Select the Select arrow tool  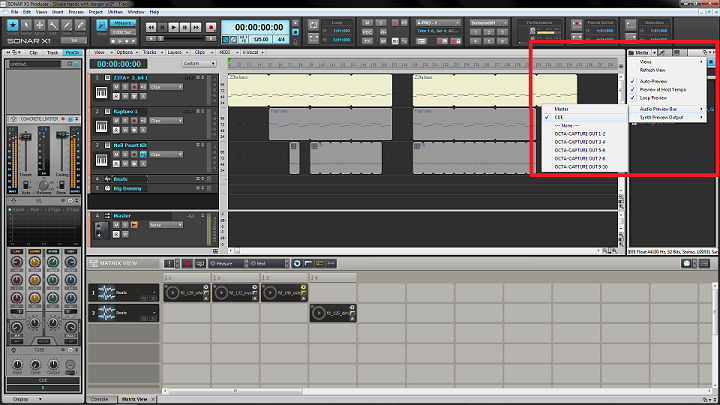[x=26, y=26]
